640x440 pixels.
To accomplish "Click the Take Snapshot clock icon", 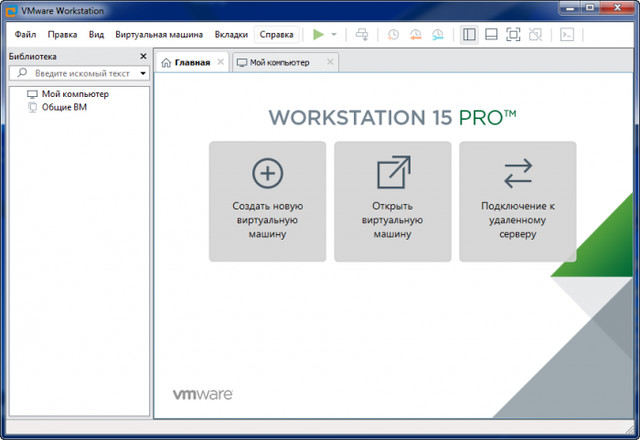I will [393, 34].
